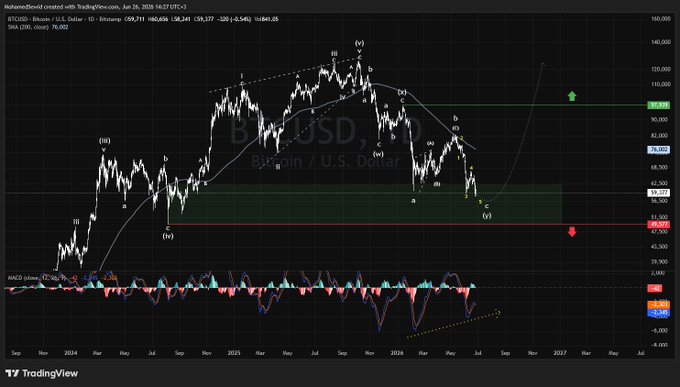Viewport: 680px width, 387px height.
Task: Click the (v) wave label at the top
Action: pos(359,43)
